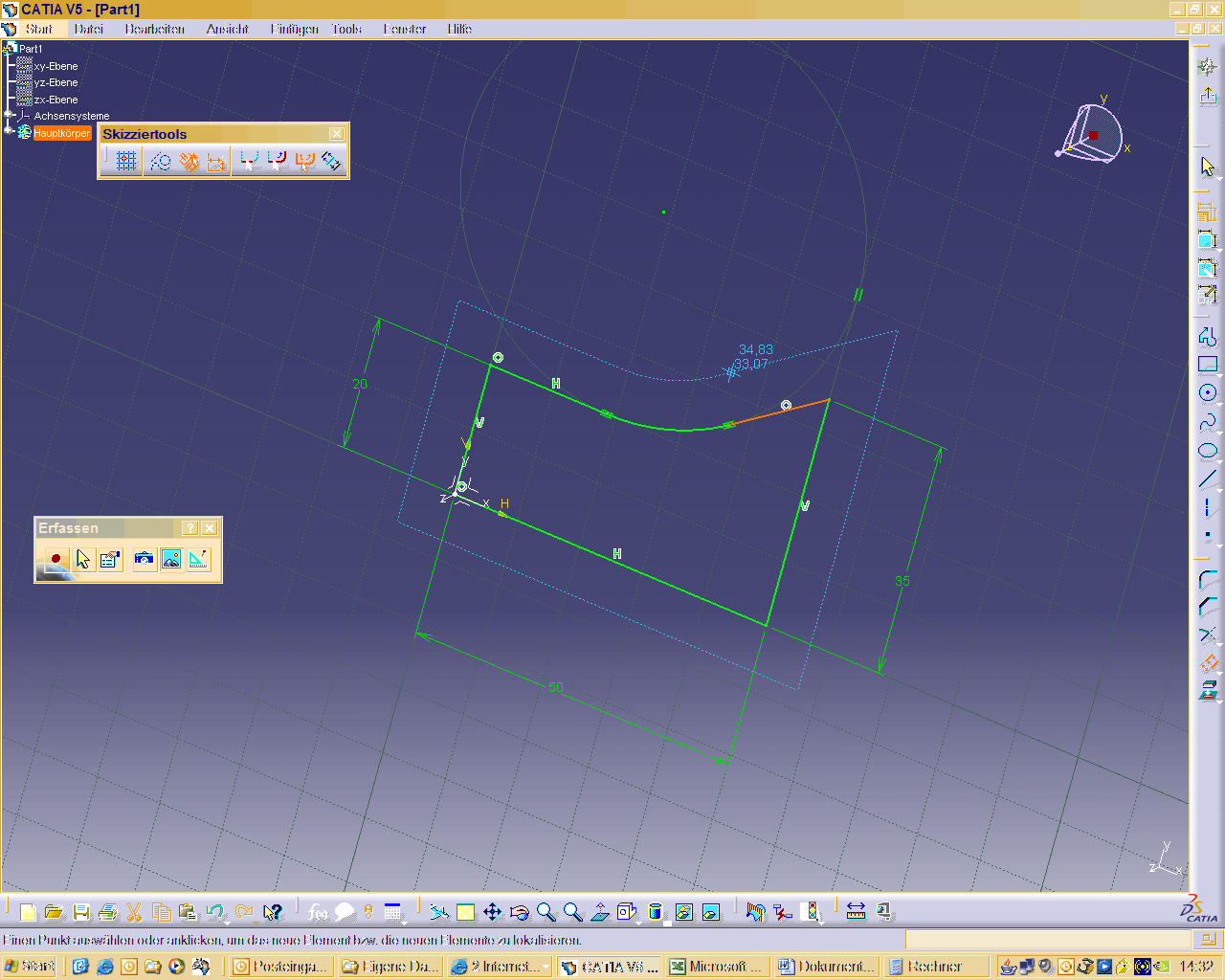Open the Undo history dropdown arrow
This screenshot has width=1225, height=980.
(x=227, y=922)
